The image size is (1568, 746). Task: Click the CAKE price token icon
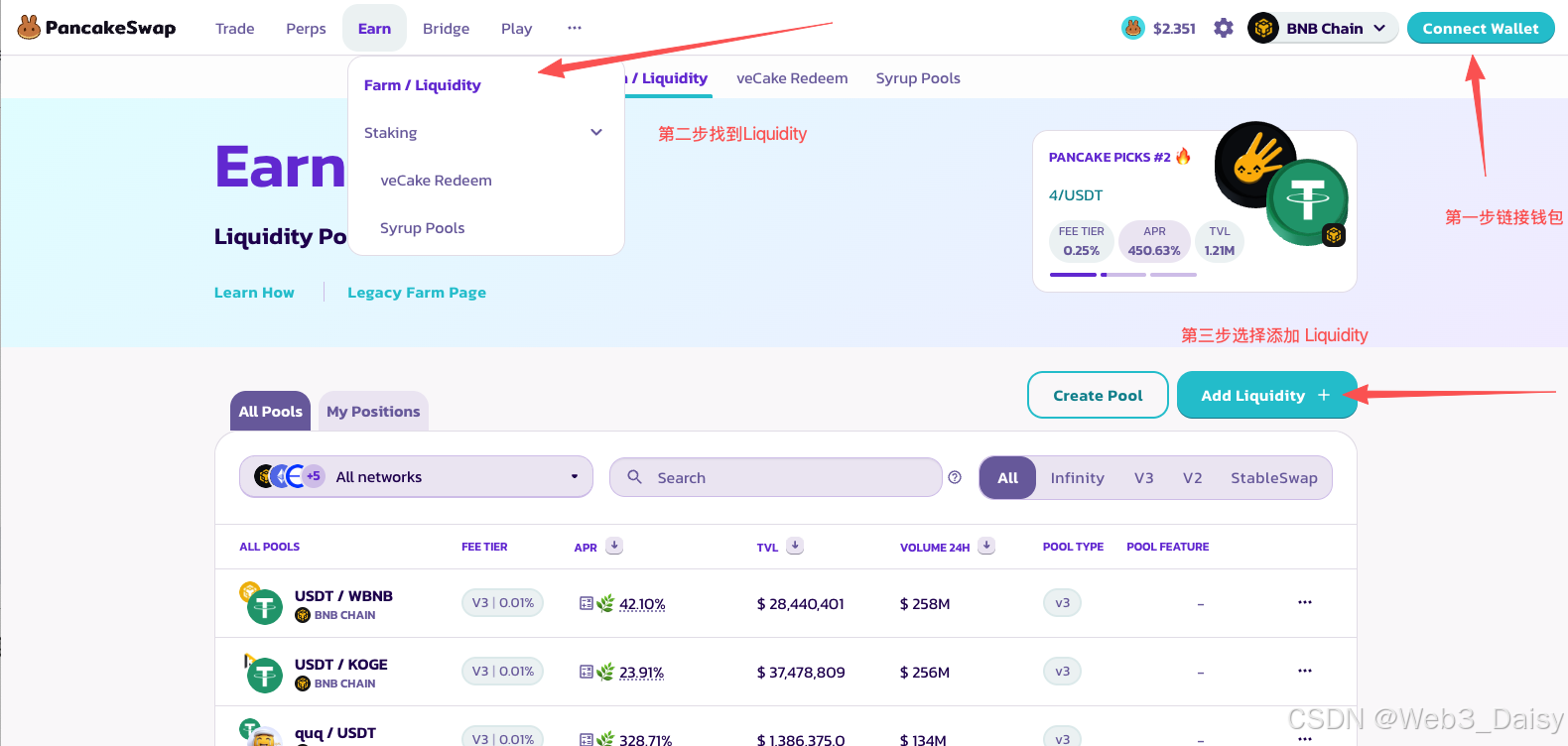click(1133, 28)
